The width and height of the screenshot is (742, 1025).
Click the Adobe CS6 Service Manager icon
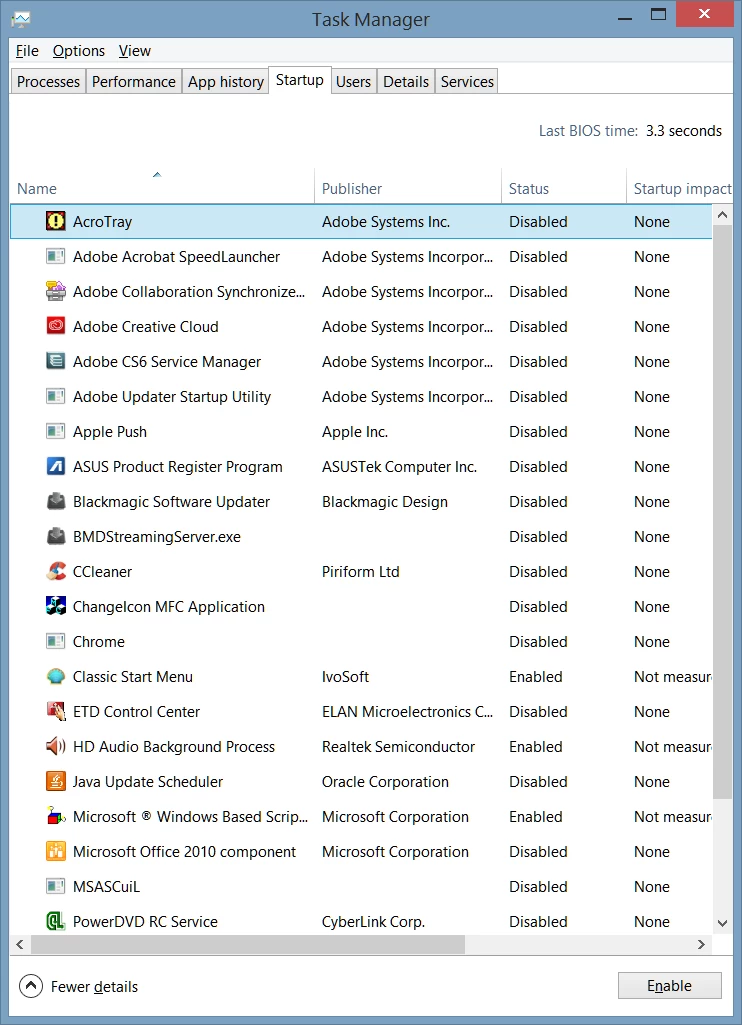(56, 361)
